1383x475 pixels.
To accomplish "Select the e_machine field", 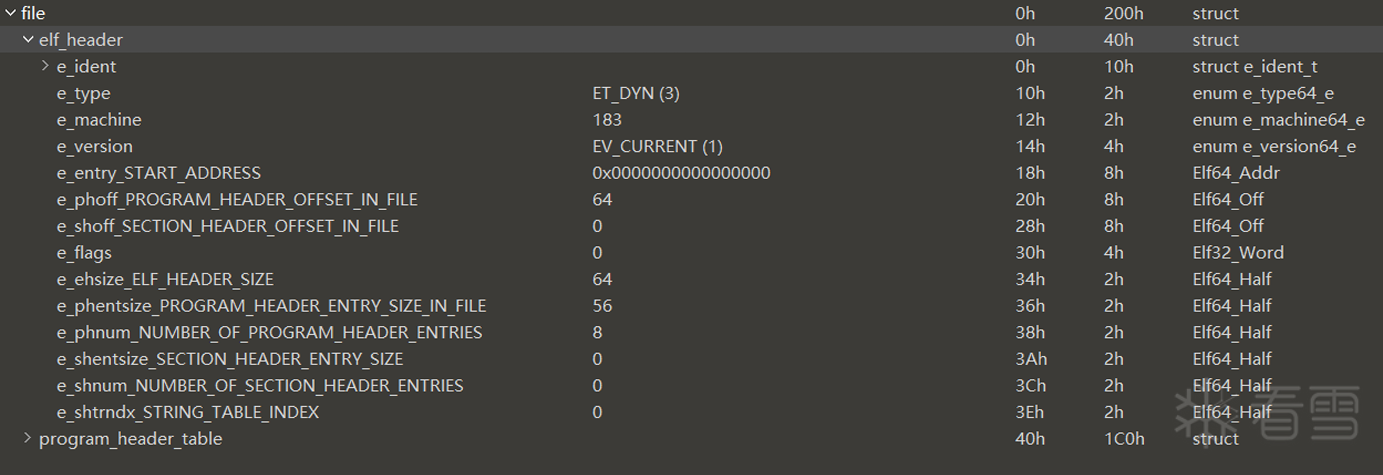I will click(99, 120).
